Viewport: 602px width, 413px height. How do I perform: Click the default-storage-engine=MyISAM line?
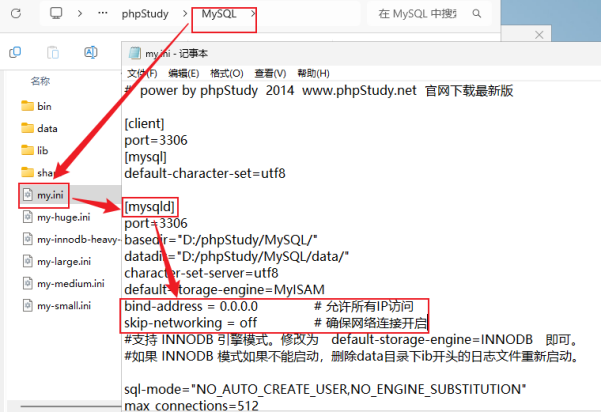pyautogui.click(x=225, y=289)
